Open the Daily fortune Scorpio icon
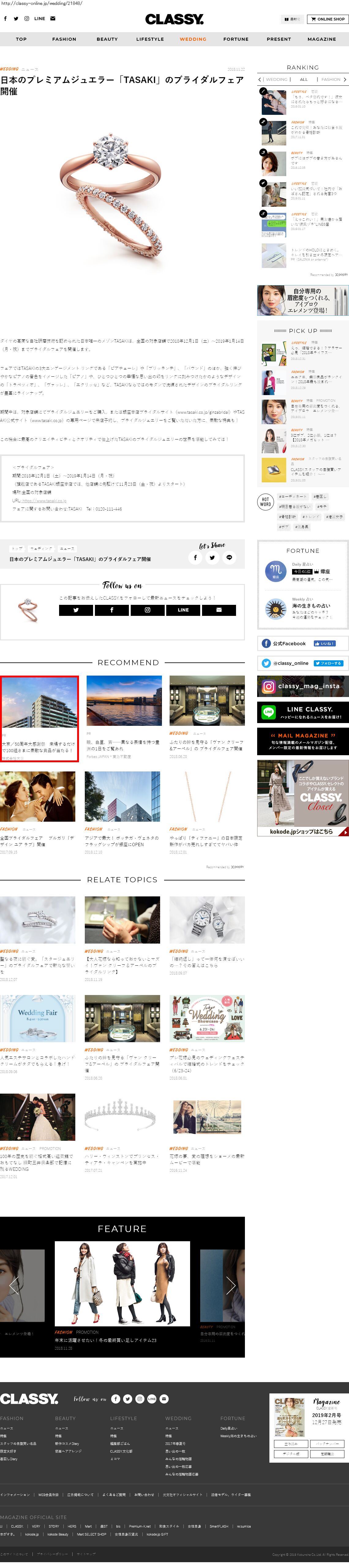349x1568 pixels. [x=276, y=571]
